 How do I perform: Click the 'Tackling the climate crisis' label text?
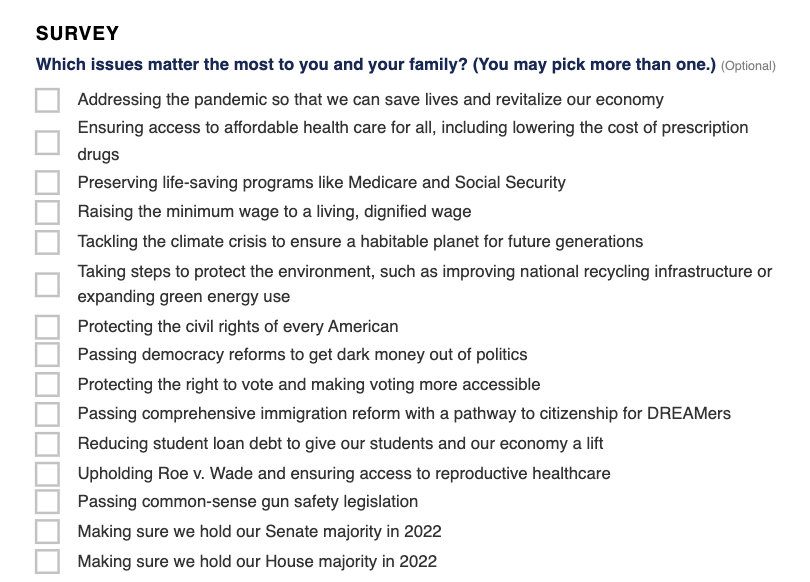[x=360, y=242]
